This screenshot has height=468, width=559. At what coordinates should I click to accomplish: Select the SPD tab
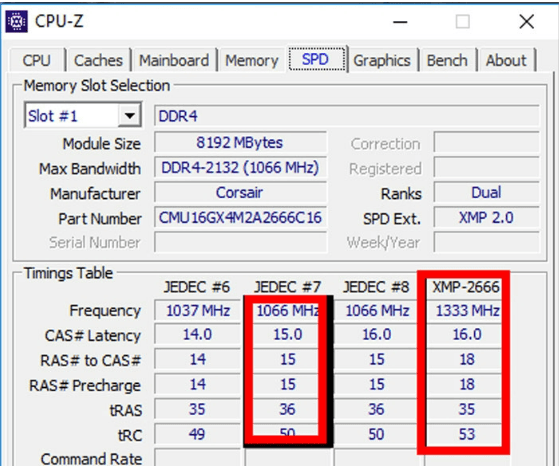click(x=316, y=59)
